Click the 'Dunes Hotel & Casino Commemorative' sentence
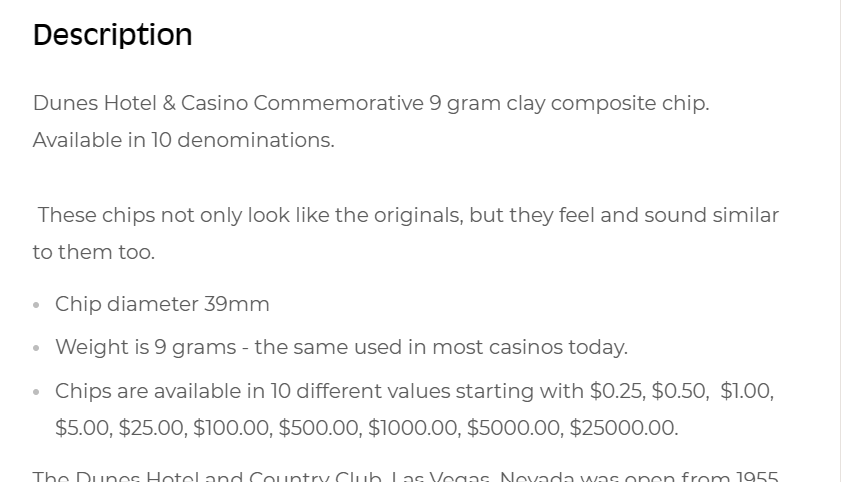The width and height of the screenshot is (841, 482). coord(371,103)
